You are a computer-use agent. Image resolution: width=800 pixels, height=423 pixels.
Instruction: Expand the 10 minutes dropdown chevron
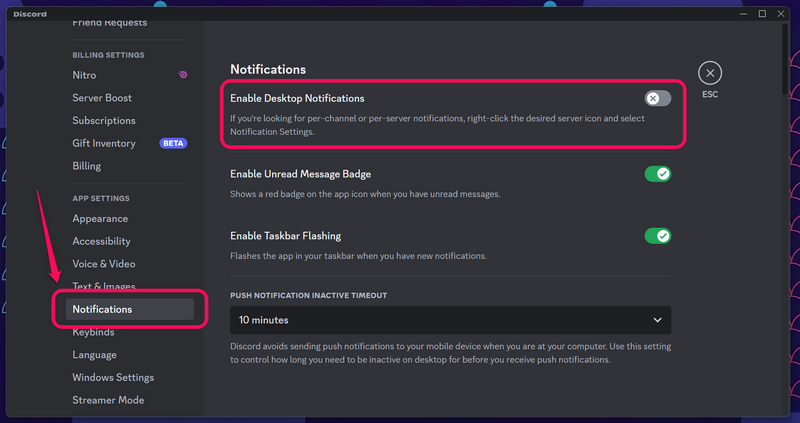click(x=657, y=320)
